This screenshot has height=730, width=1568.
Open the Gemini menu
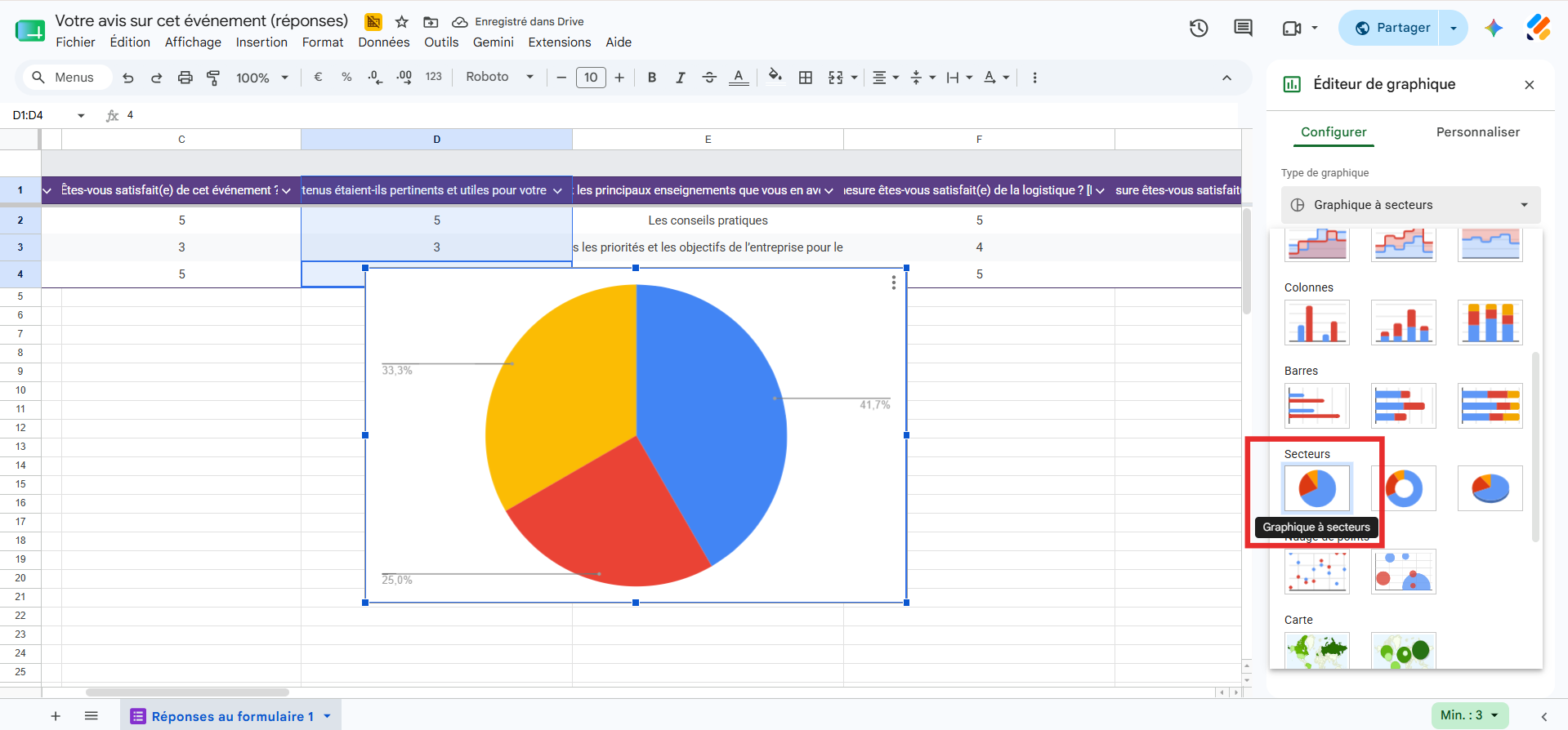coord(494,42)
